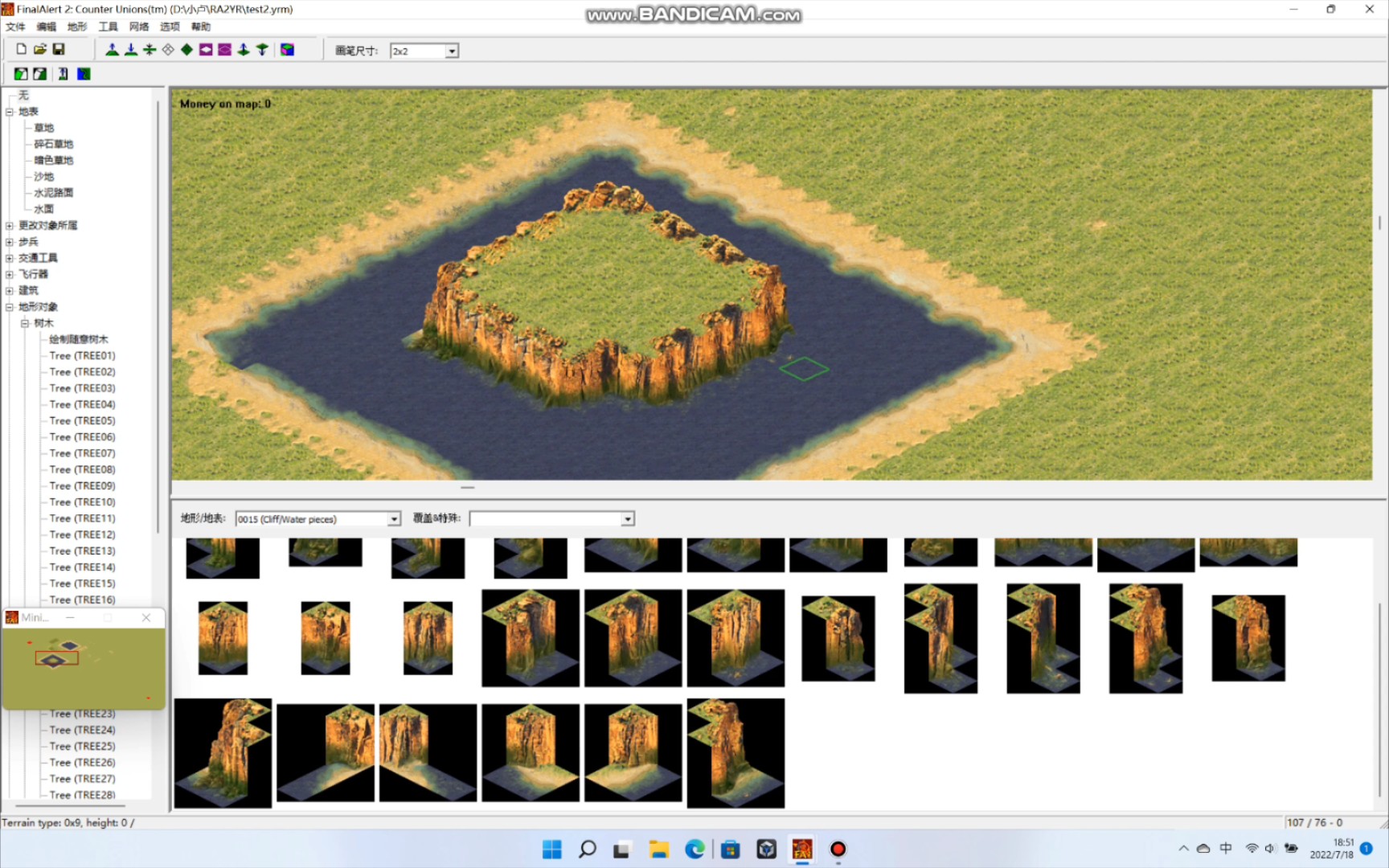This screenshot has width=1389, height=868.
Task: Select 草地 in the object tree
Action: tap(43, 128)
